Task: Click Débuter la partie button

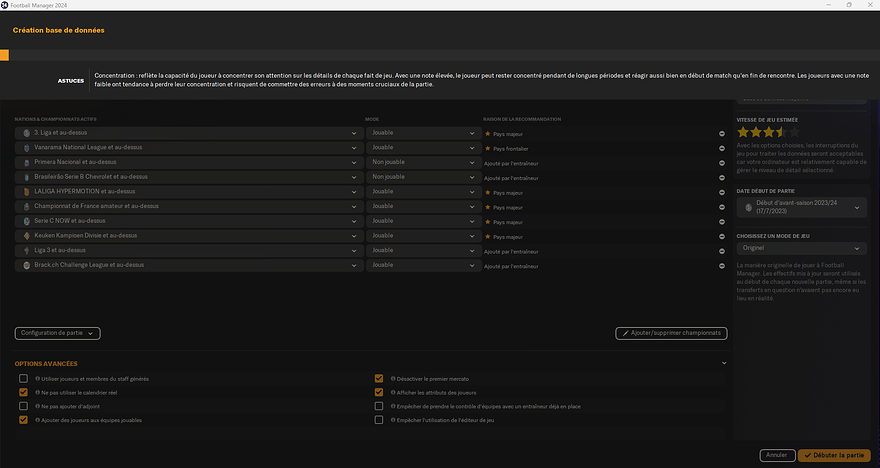Action: click(x=834, y=455)
